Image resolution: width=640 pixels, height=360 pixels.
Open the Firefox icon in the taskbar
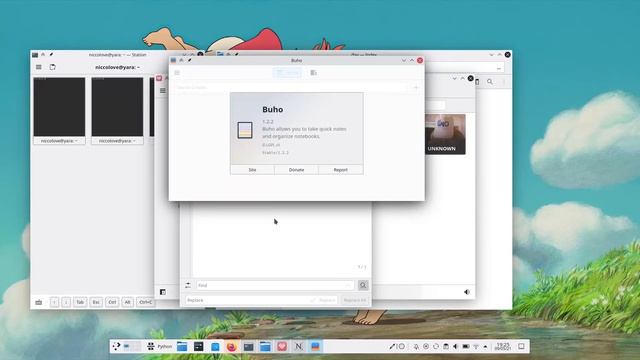pos(231,347)
